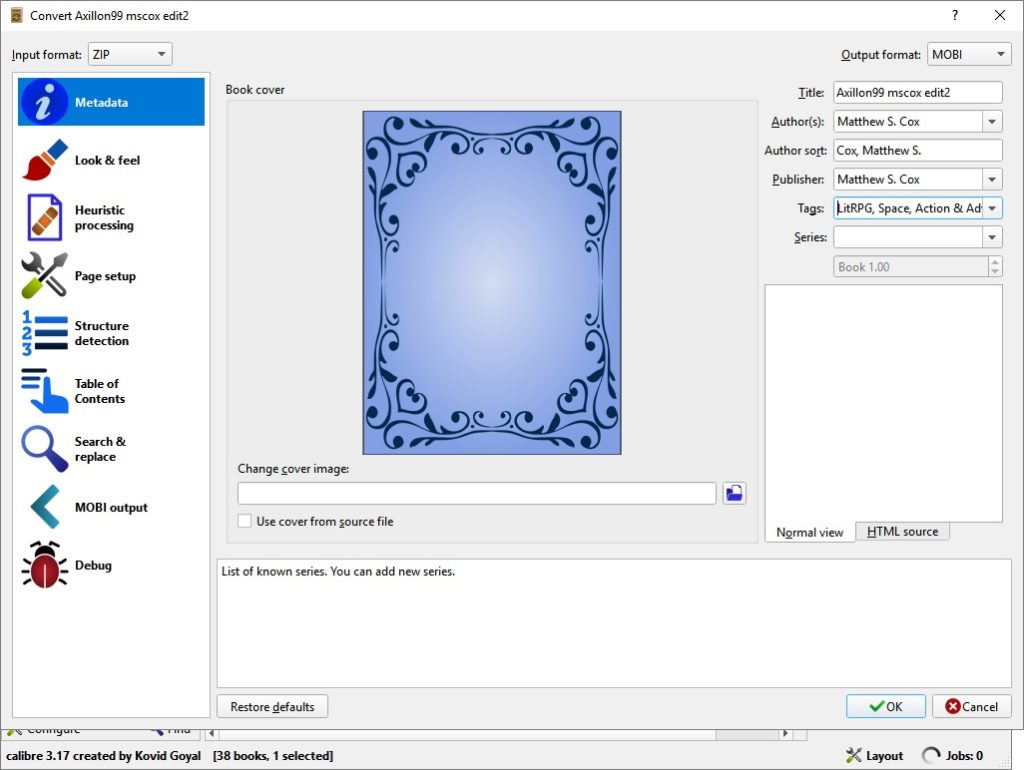Select the Heuristic processing icon
Screen dimensions: 1024x770
point(45,218)
